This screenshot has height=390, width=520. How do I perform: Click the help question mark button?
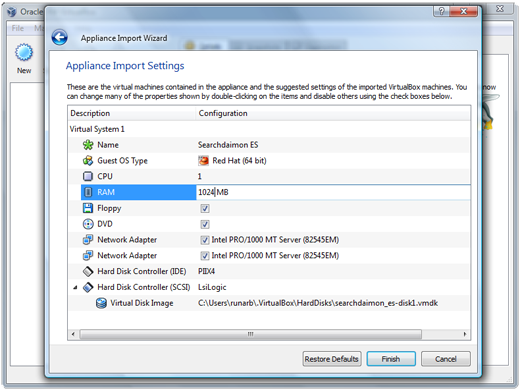tap(441, 11)
